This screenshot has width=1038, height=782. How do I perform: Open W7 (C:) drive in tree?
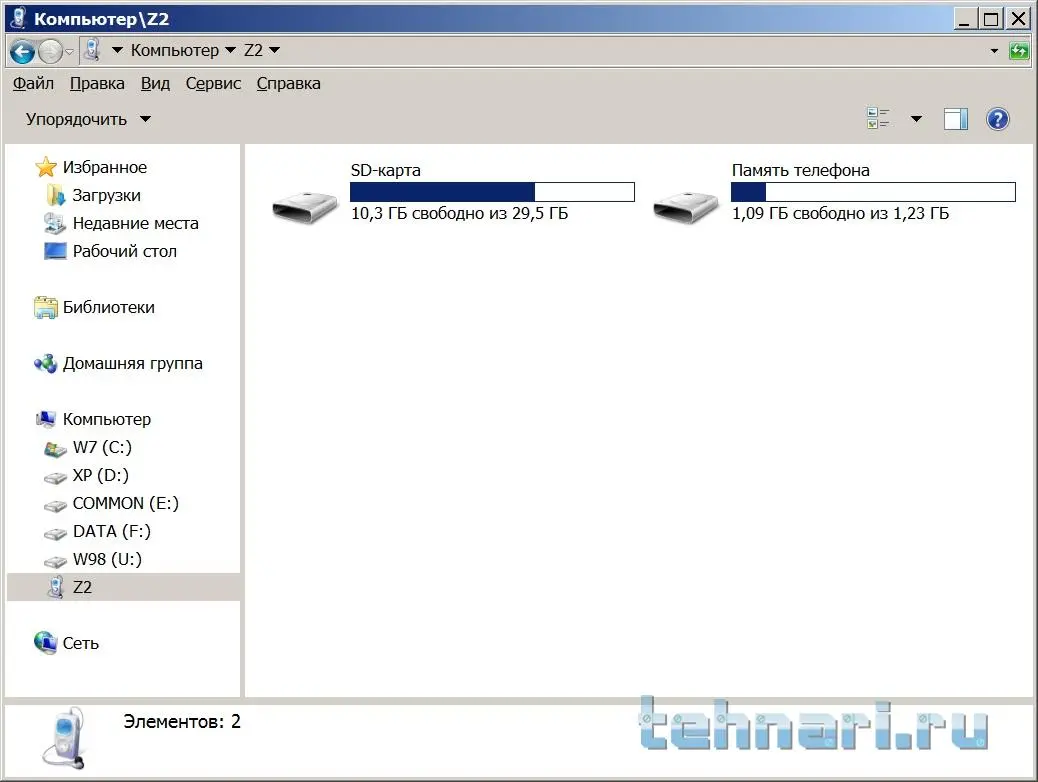tap(102, 447)
